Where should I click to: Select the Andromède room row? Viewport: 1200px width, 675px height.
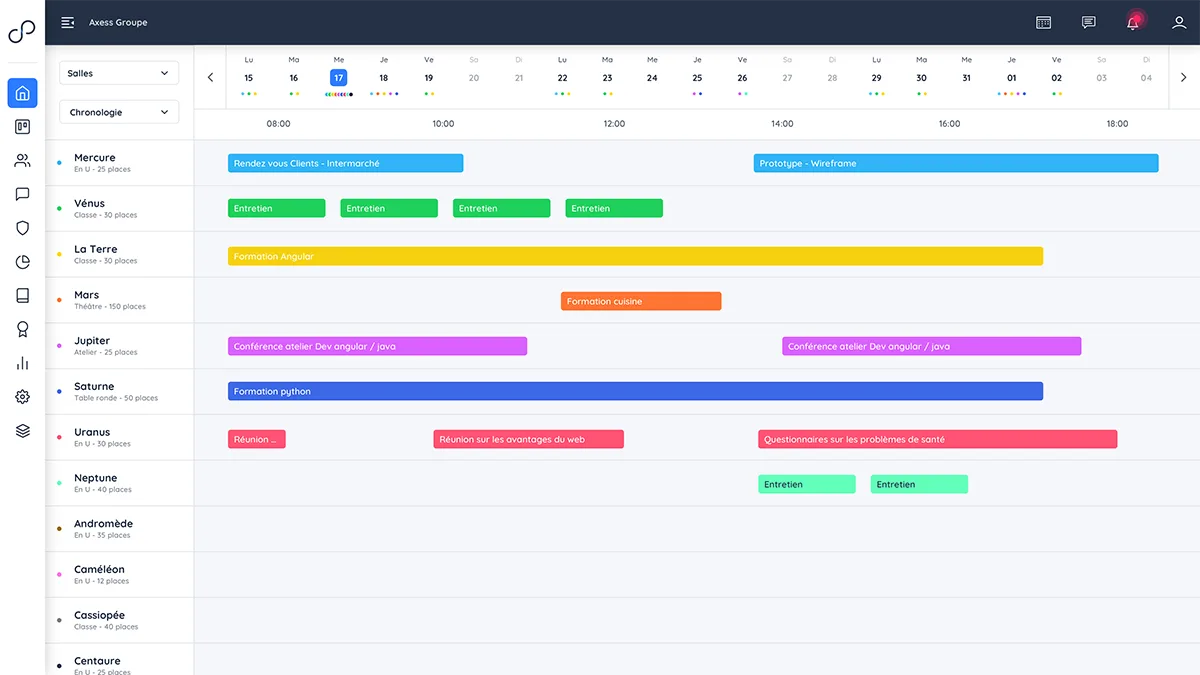click(x=120, y=529)
